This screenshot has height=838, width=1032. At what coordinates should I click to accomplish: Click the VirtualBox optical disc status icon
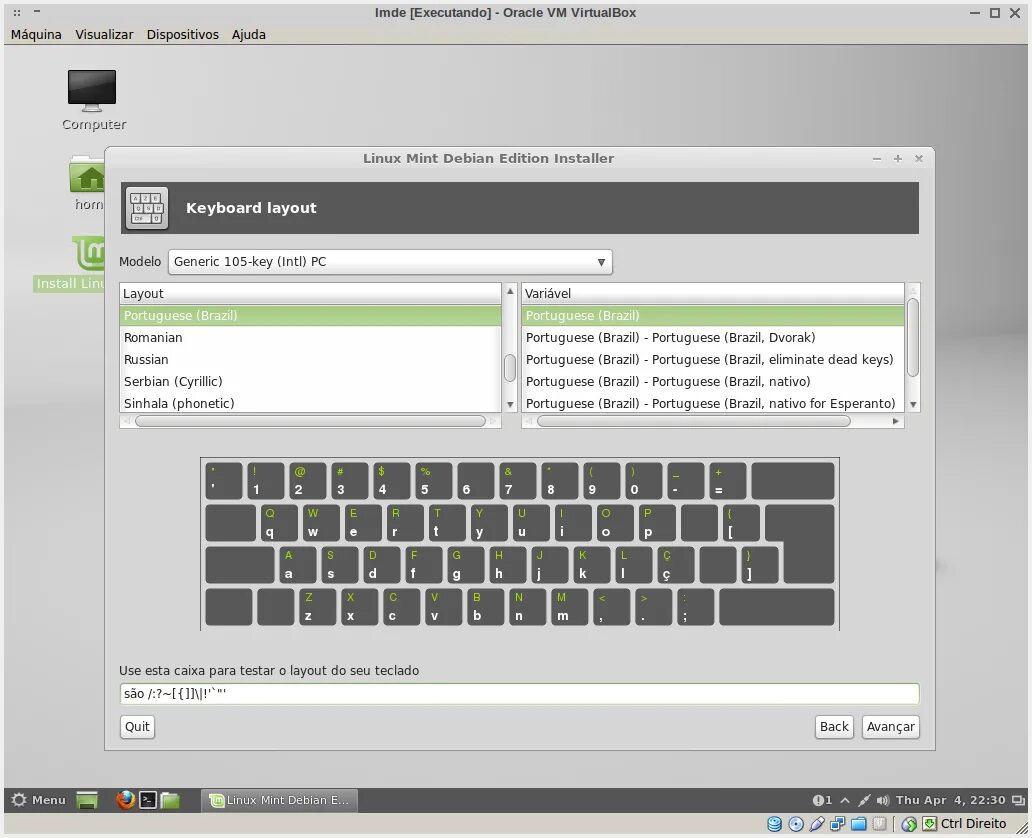pos(796,824)
